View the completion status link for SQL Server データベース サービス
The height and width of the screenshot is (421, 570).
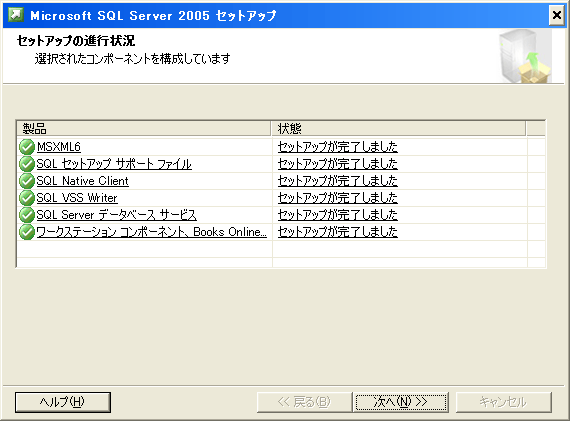(338, 214)
